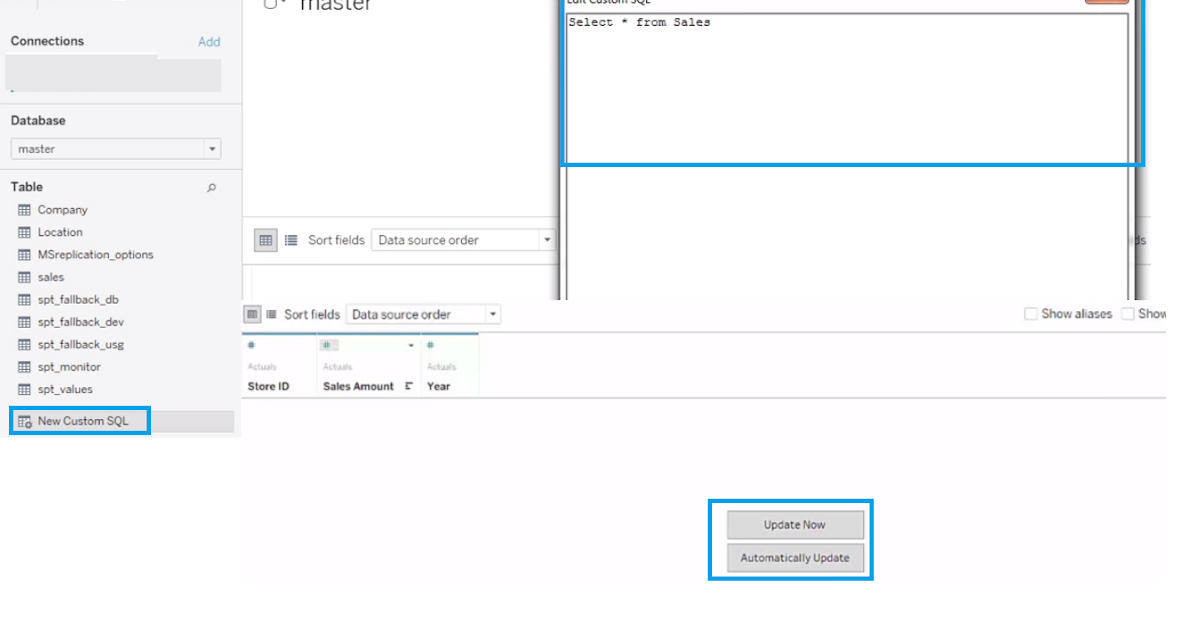Image resolution: width=1200 pixels, height=630 pixels.
Task: Open the Database dropdown showing master
Action: click(213, 148)
